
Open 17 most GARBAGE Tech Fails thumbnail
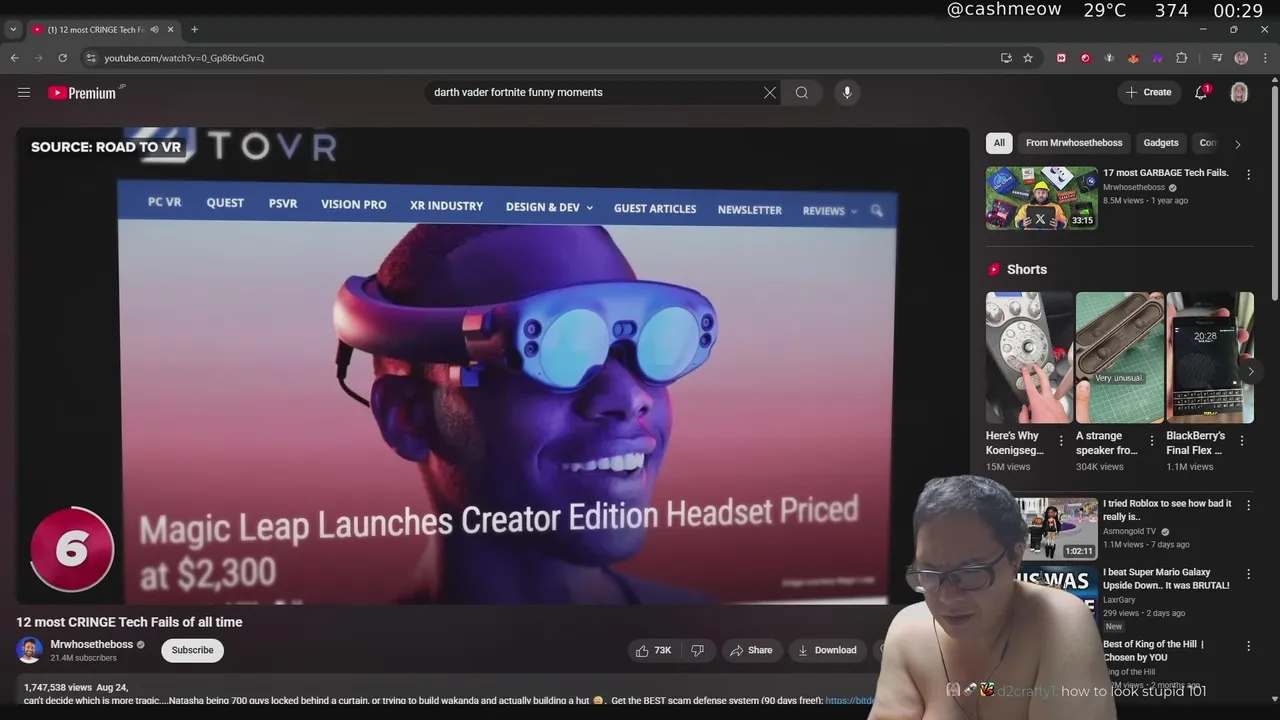1041,197
